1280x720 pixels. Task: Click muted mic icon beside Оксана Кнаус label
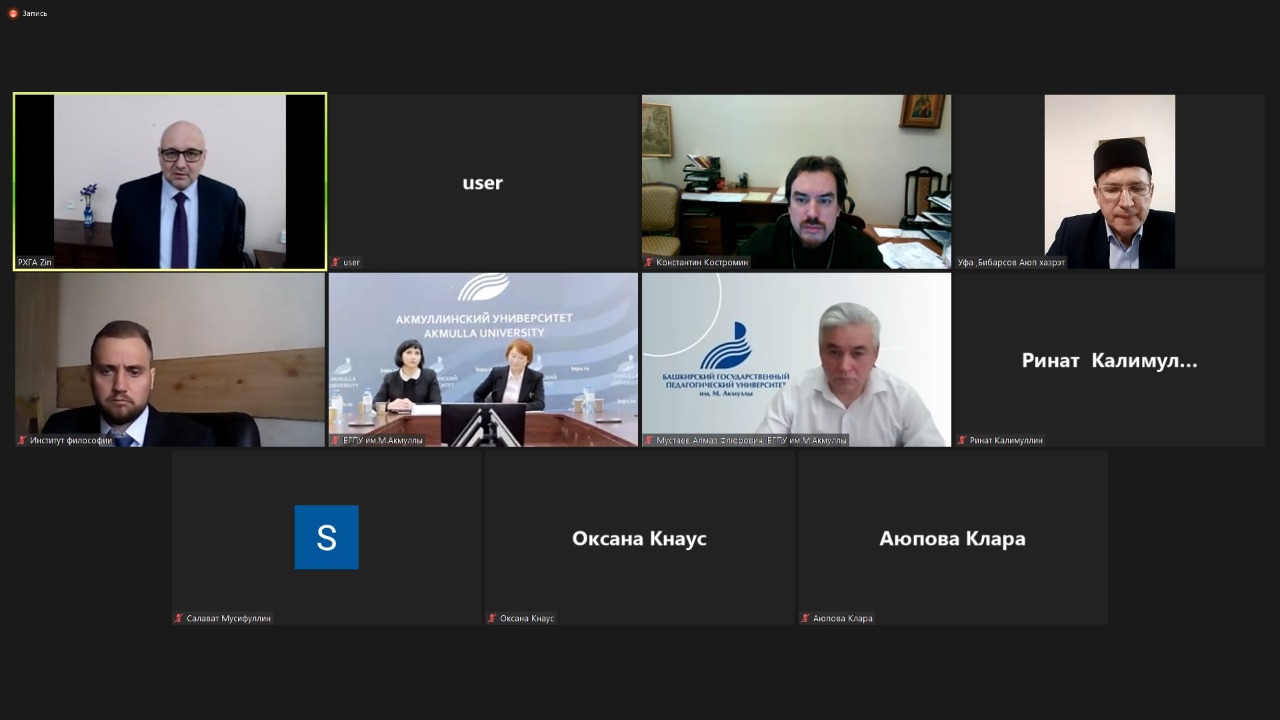click(x=492, y=618)
